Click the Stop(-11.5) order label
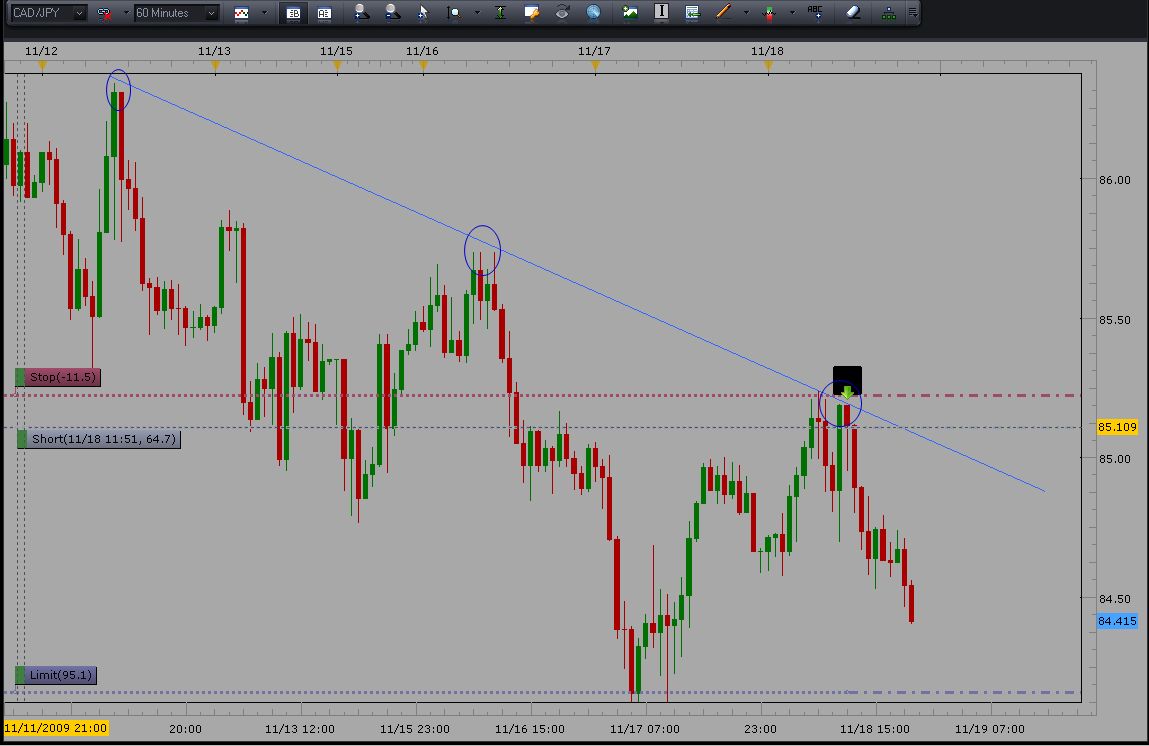The height and width of the screenshot is (746, 1149). tap(62, 377)
